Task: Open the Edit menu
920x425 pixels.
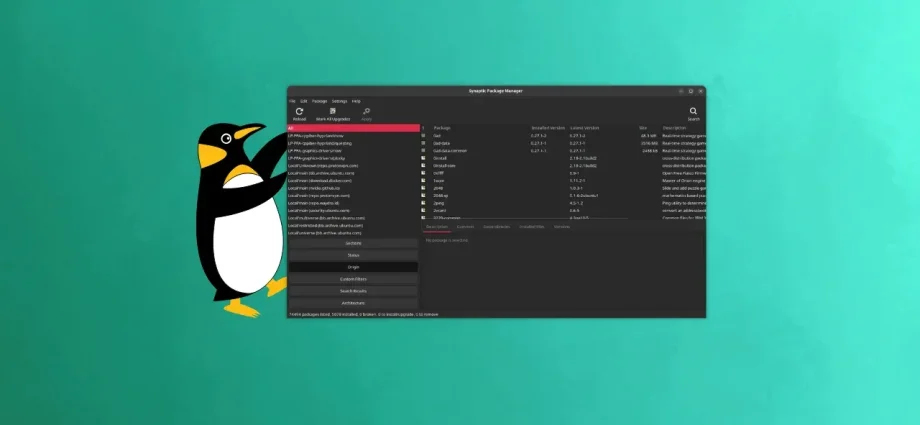Action: click(304, 101)
